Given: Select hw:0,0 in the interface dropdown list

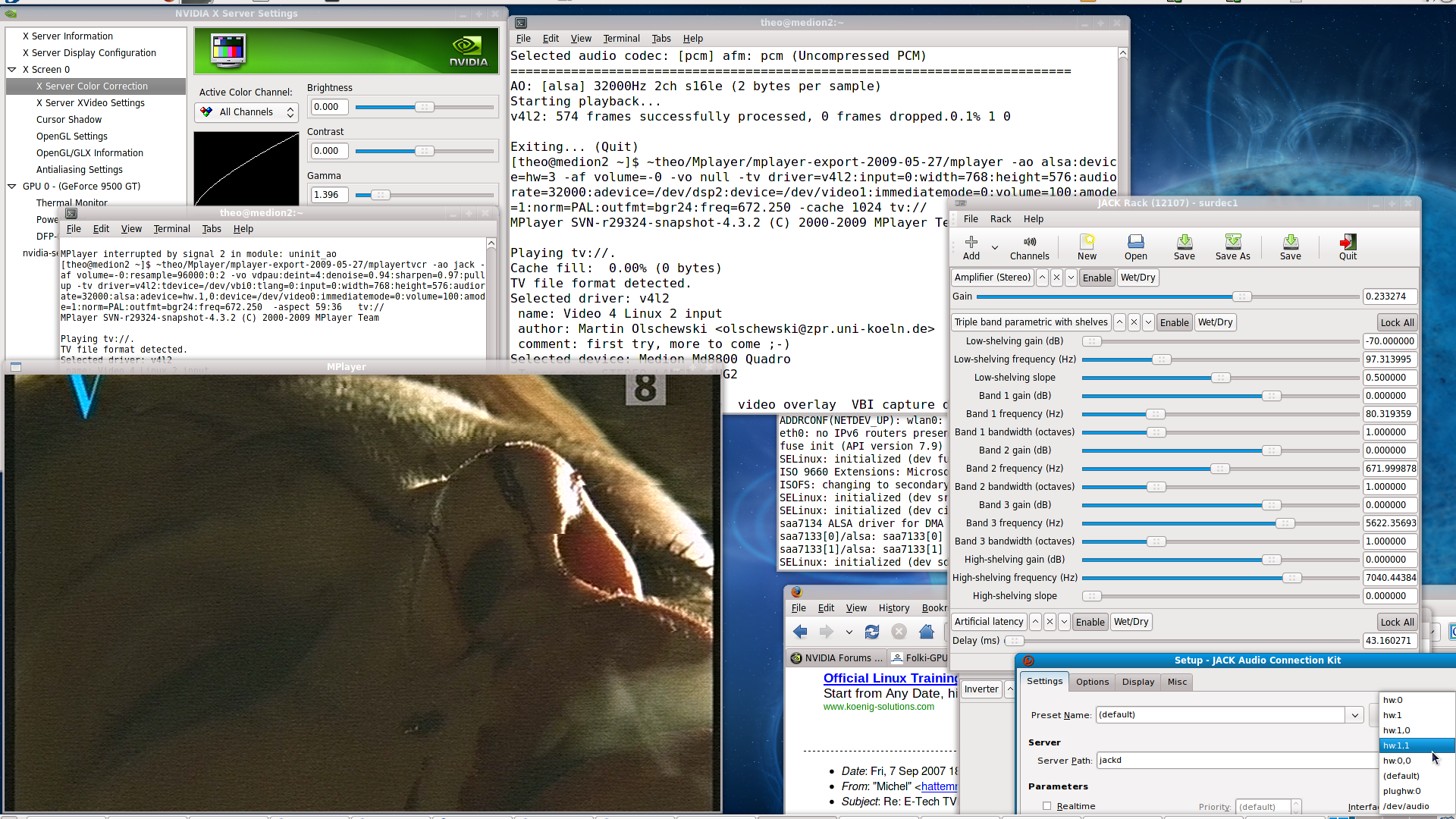Looking at the screenshot, I should pos(1417,761).
